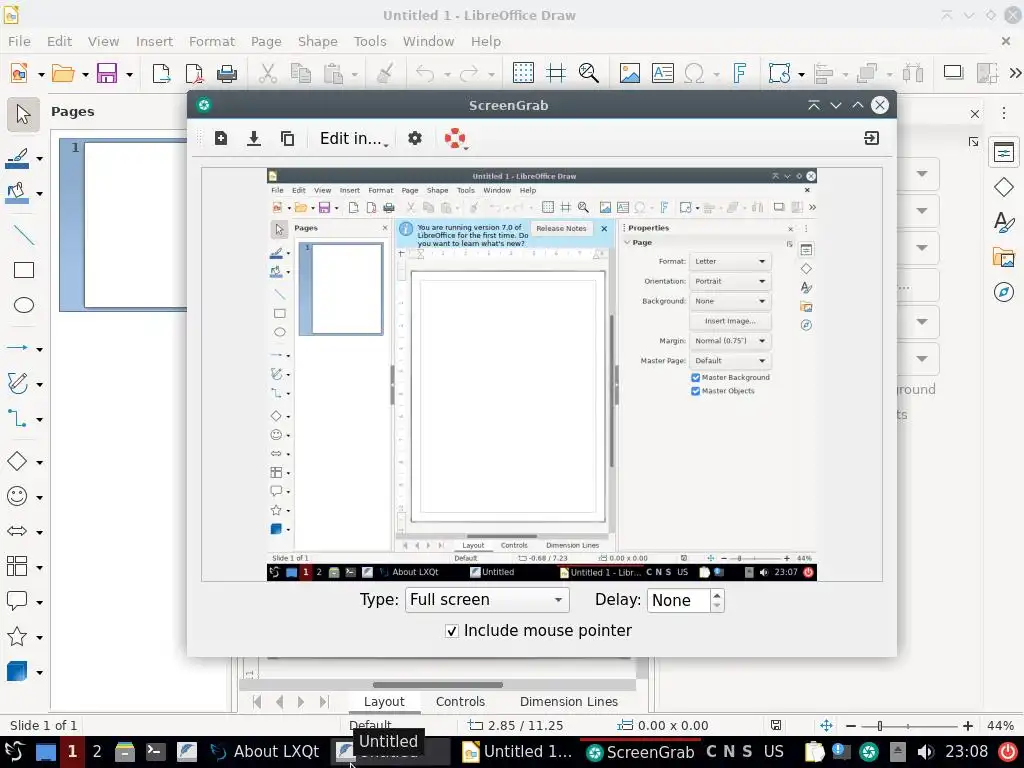Image resolution: width=1024 pixels, height=768 pixels.
Task: Switch to the Layout layer tab
Action: (383, 701)
